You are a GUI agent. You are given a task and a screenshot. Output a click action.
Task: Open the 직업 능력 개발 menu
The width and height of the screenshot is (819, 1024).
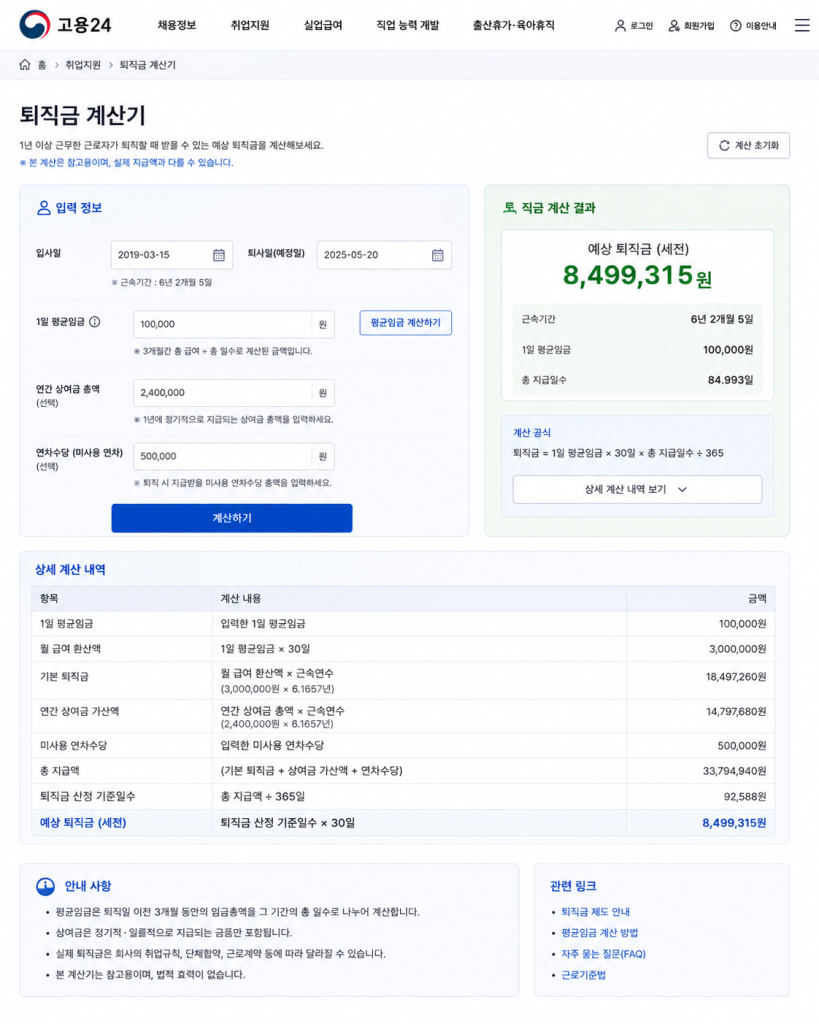408,25
